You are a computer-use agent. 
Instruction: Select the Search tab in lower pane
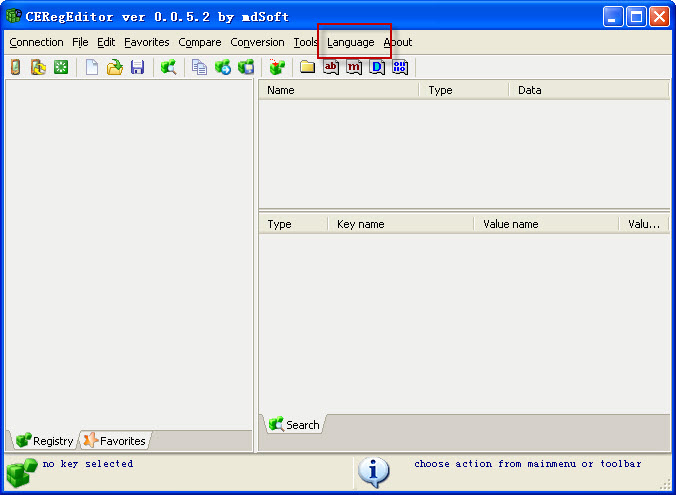(294, 425)
